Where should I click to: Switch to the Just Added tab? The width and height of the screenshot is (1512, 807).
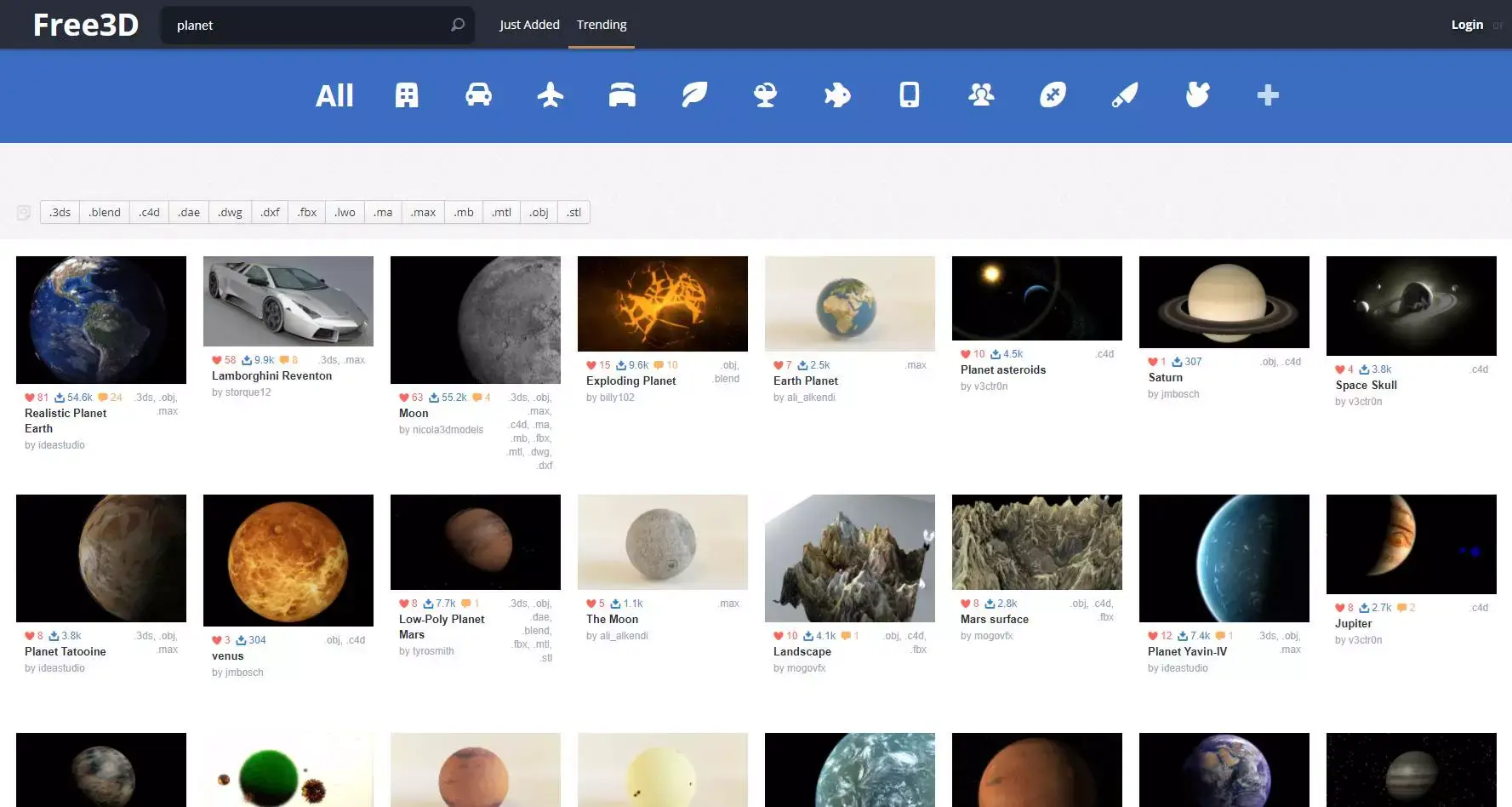click(x=529, y=25)
